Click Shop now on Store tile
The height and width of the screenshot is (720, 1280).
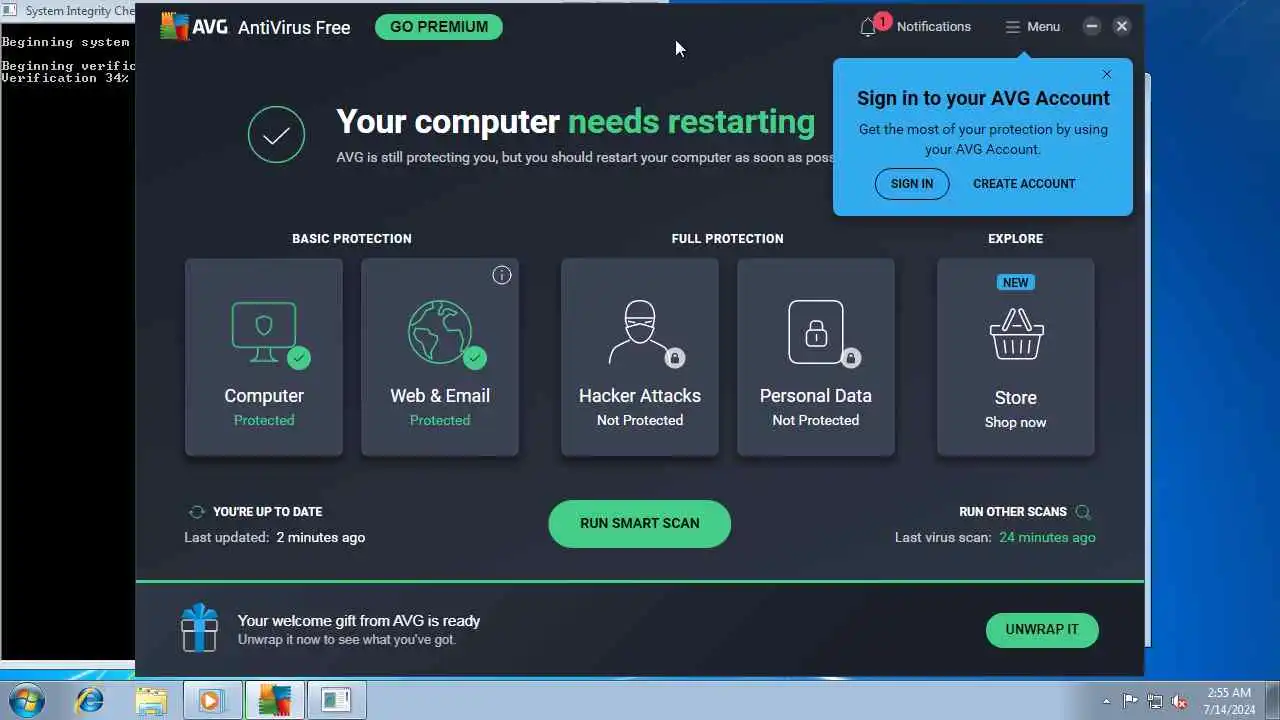click(x=1016, y=422)
